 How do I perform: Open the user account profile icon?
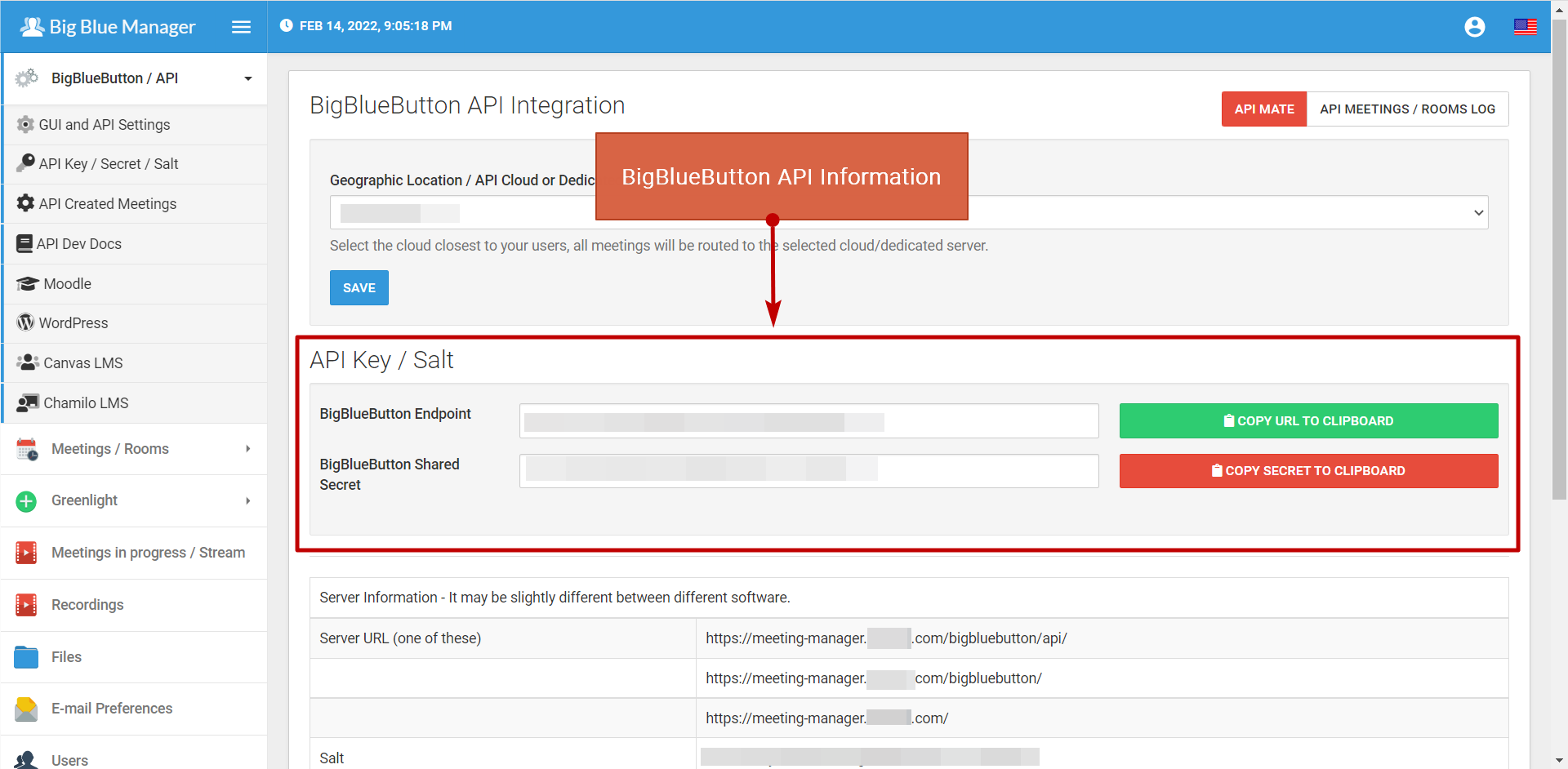1474,27
